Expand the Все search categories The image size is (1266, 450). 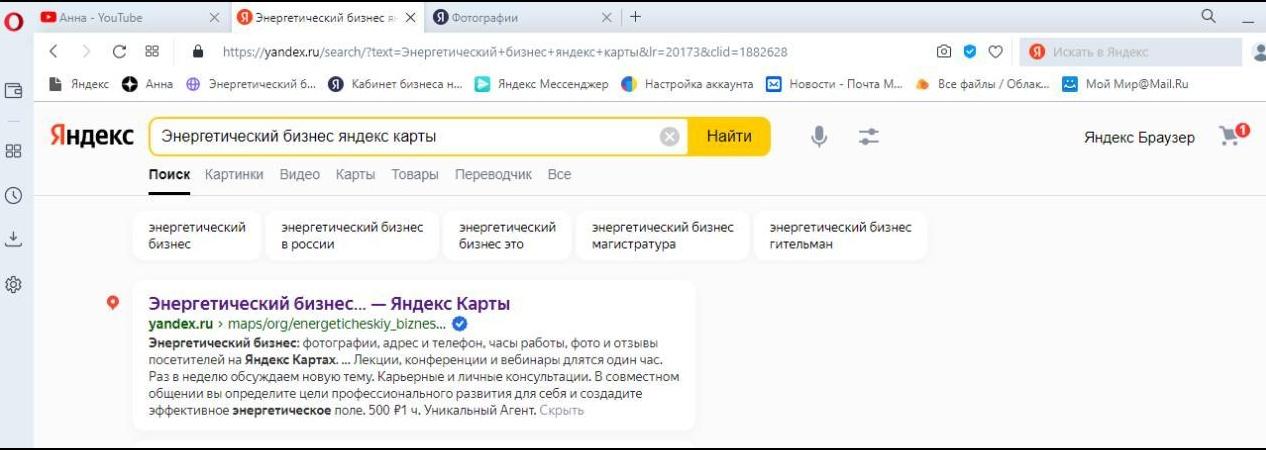[x=559, y=174]
